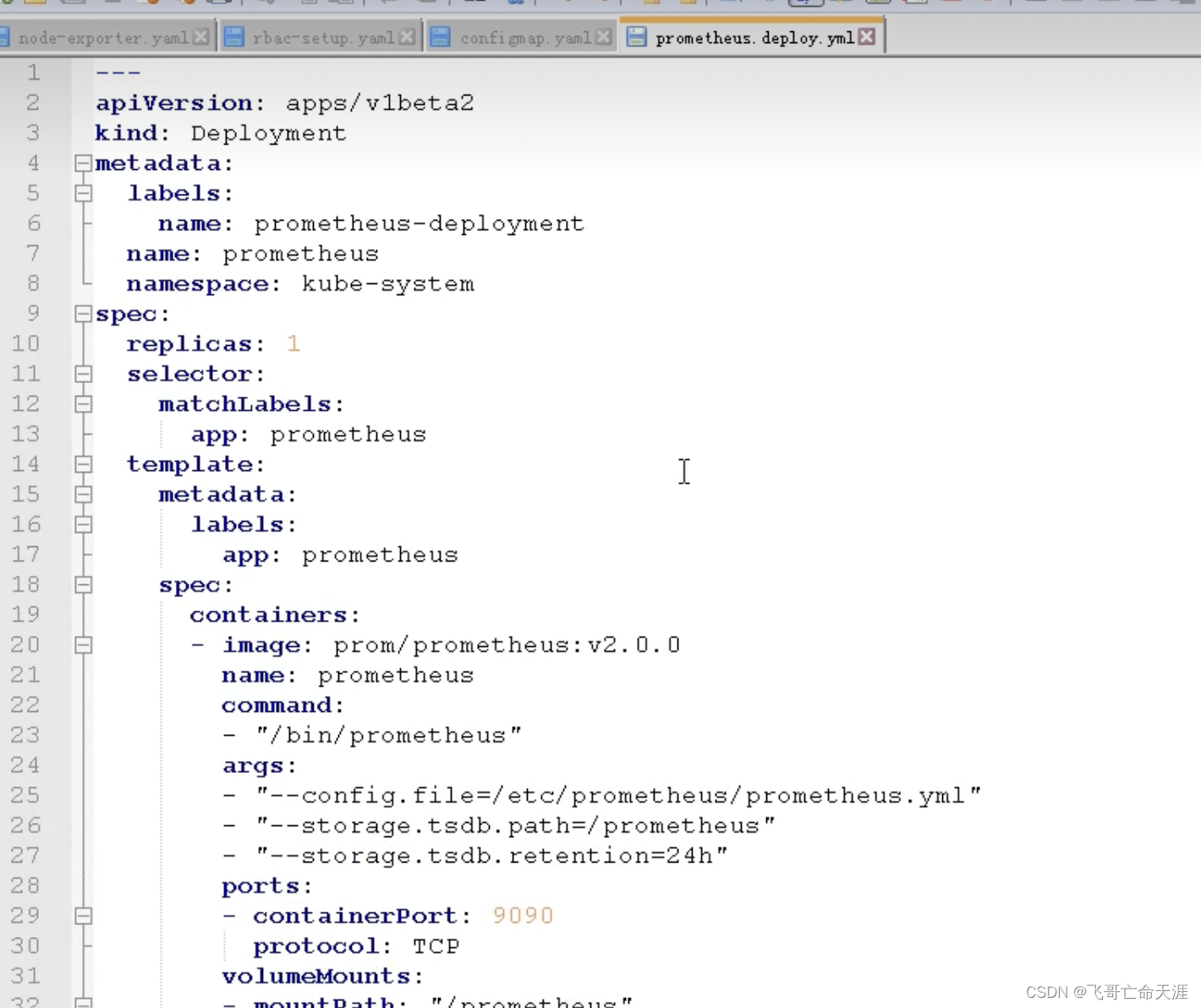Click line number 25 in the margin
Screen dimensions: 1201x1008
25,796
